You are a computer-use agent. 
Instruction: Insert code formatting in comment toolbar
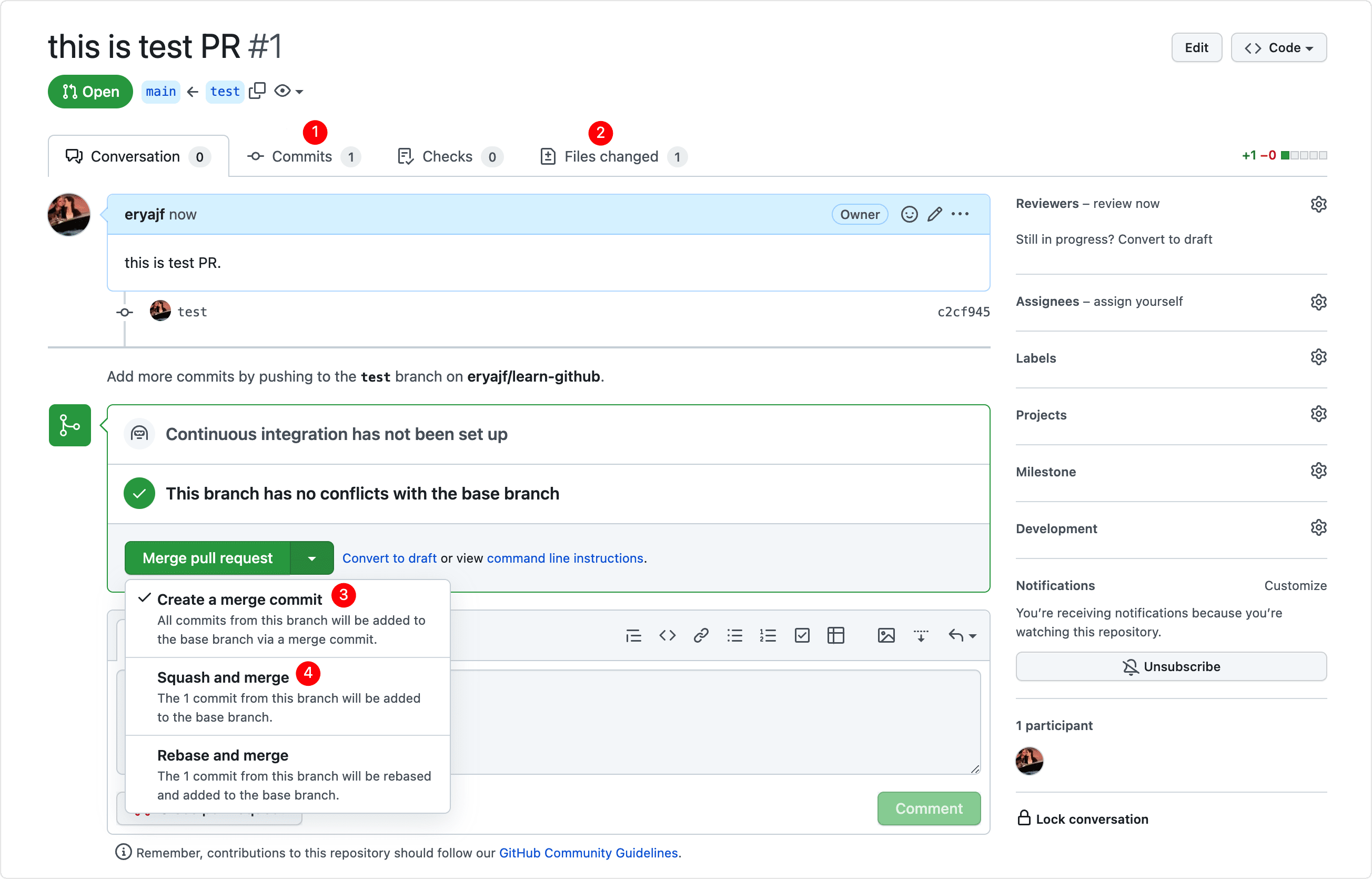point(667,635)
